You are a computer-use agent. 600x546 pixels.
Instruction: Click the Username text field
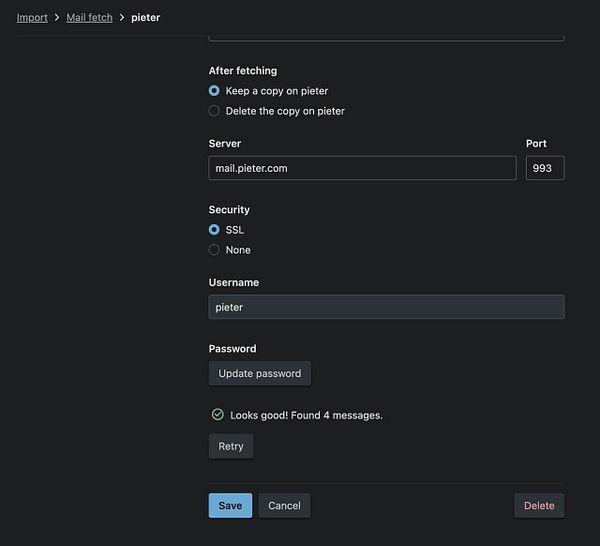tap(386, 307)
